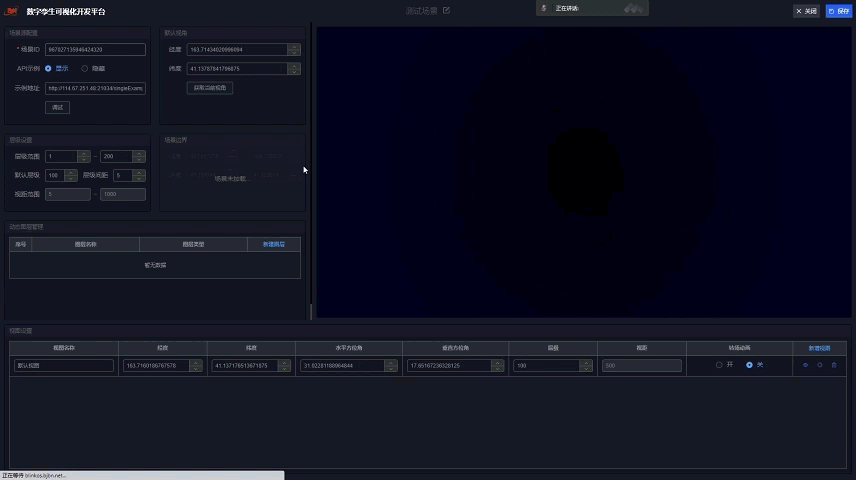Click '新增视图' to add a new view
856x480 pixels.
pyautogui.click(x=819, y=348)
